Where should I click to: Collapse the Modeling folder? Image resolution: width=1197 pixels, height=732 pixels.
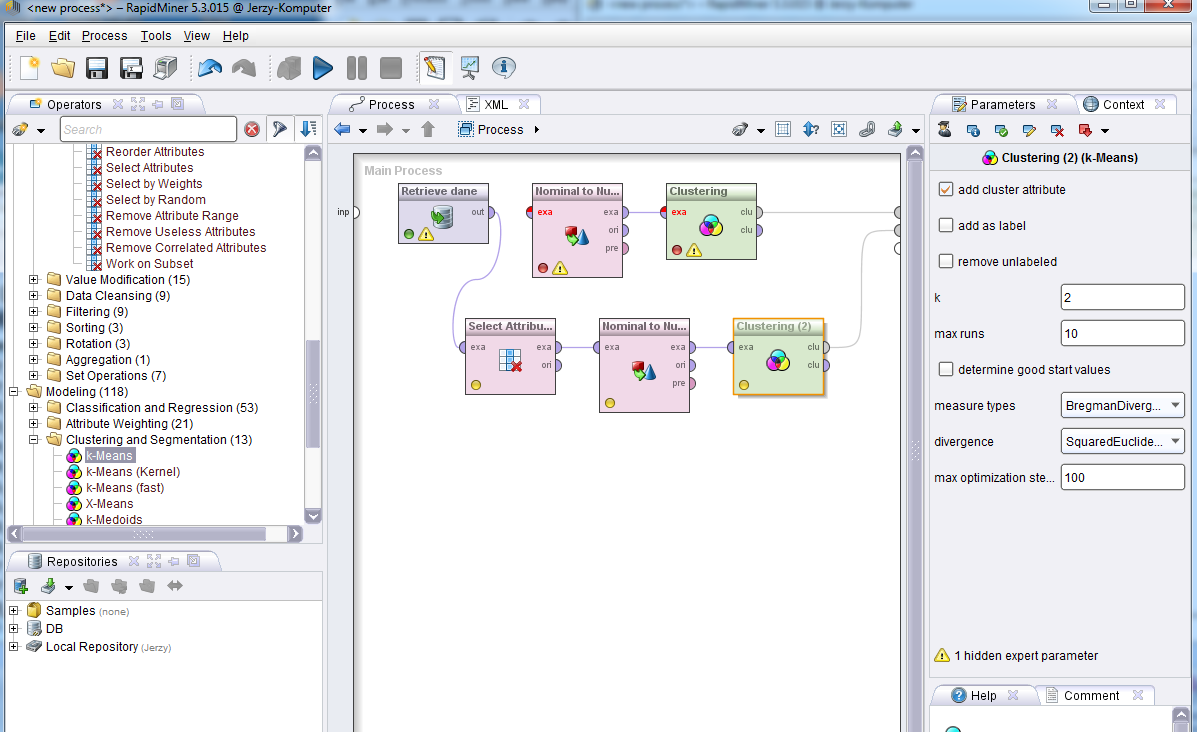click(14, 392)
